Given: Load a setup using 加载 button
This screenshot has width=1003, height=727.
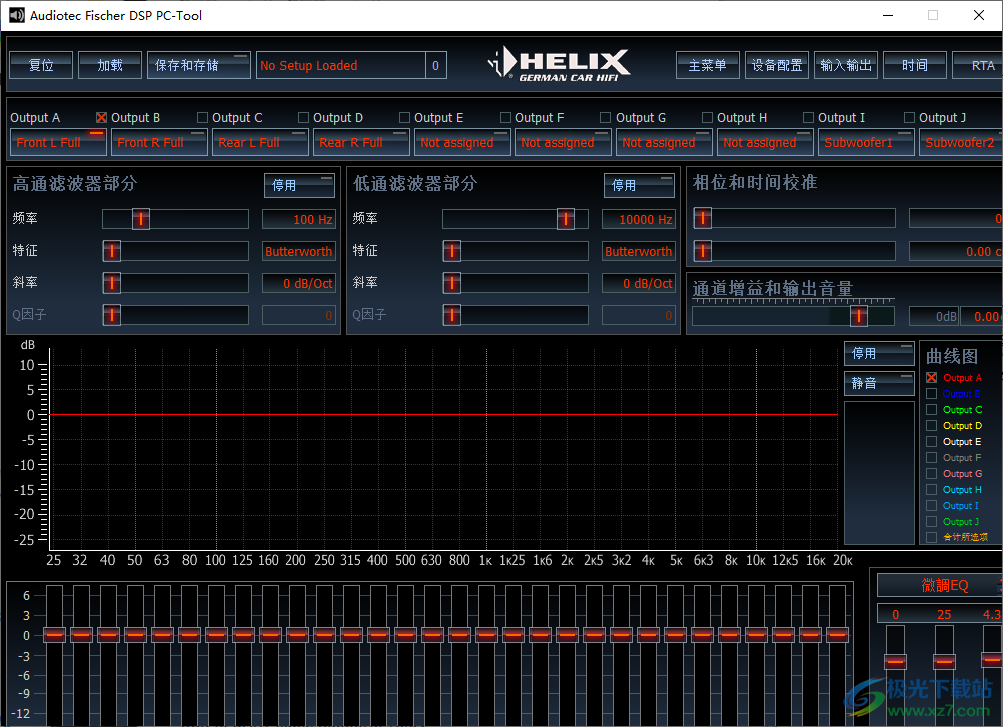Looking at the screenshot, I should pos(110,64).
